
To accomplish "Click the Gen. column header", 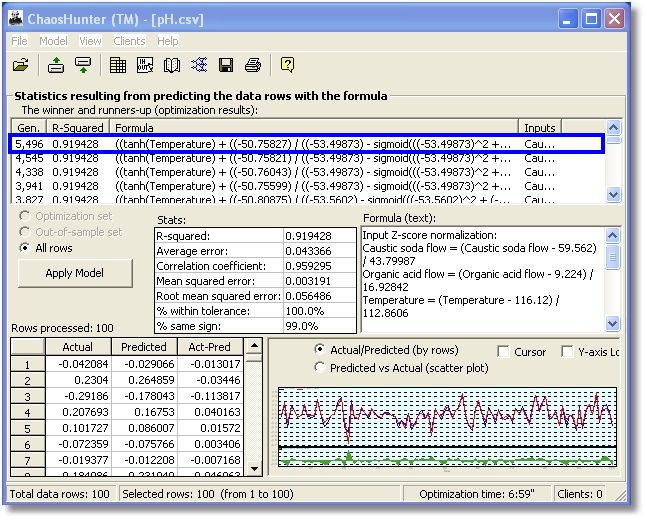I will 29,128.
